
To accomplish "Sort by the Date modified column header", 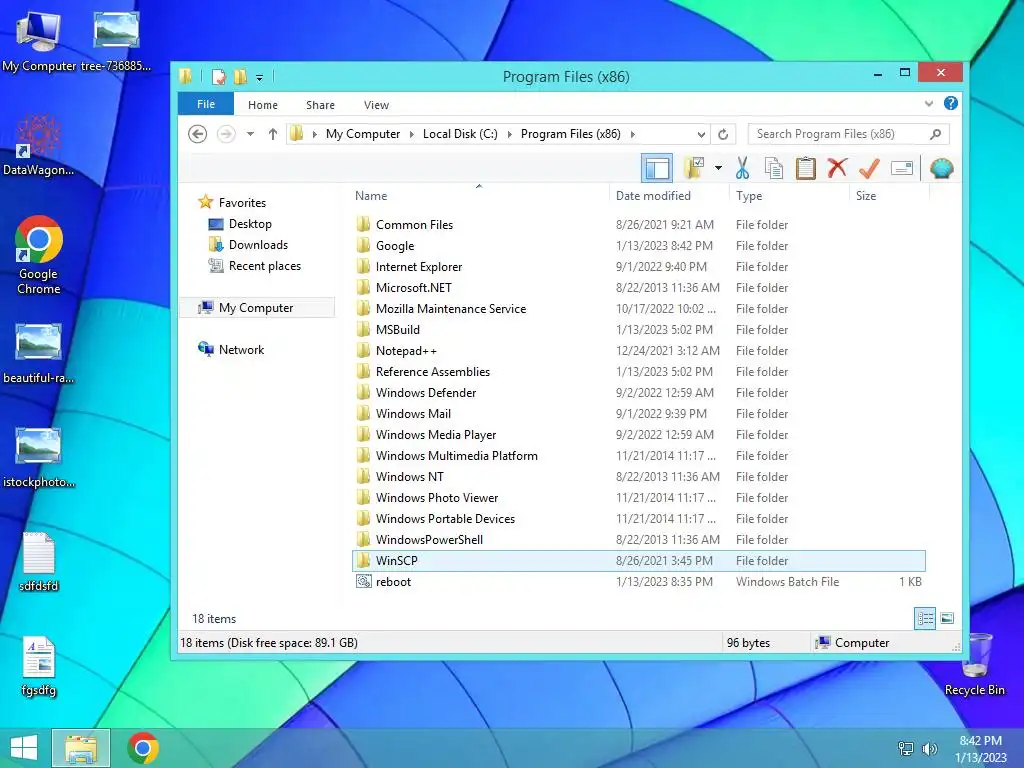I will (x=653, y=196).
